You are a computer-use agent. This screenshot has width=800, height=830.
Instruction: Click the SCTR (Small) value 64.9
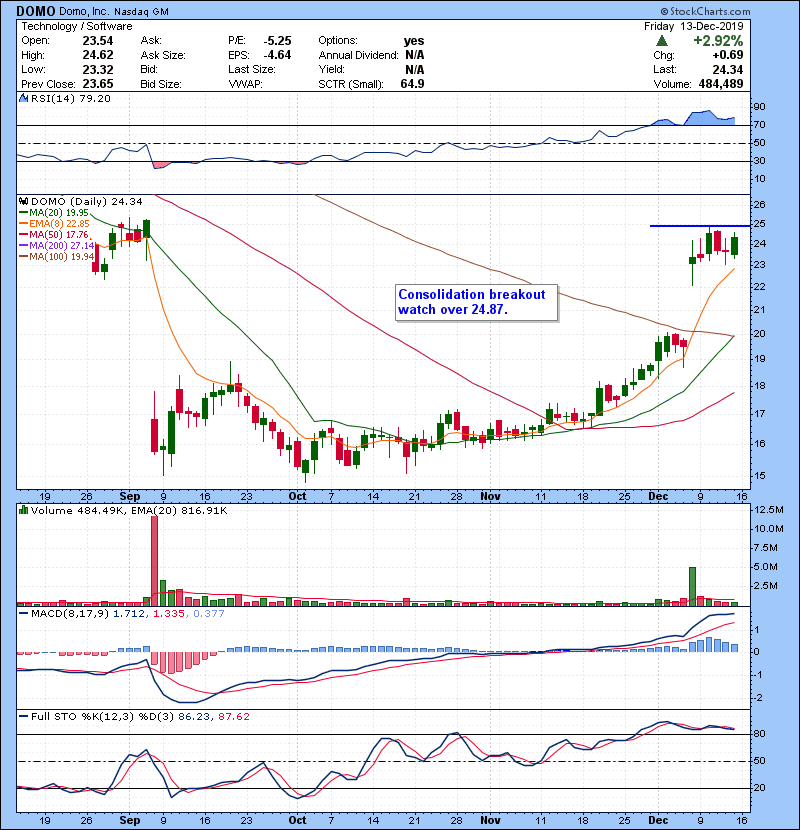[x=412, y=84]
